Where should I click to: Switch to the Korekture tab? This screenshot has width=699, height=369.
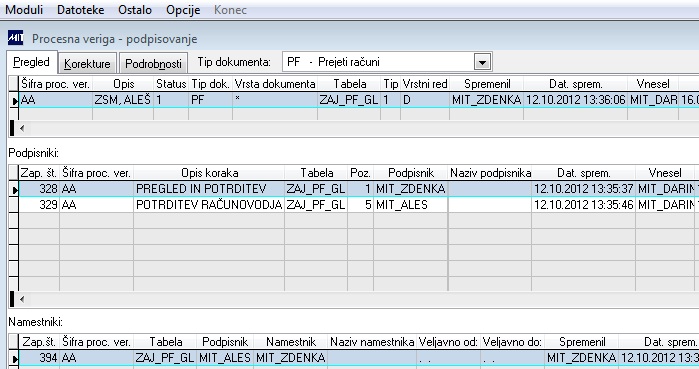pyautogui.click(x=87, y=63)
